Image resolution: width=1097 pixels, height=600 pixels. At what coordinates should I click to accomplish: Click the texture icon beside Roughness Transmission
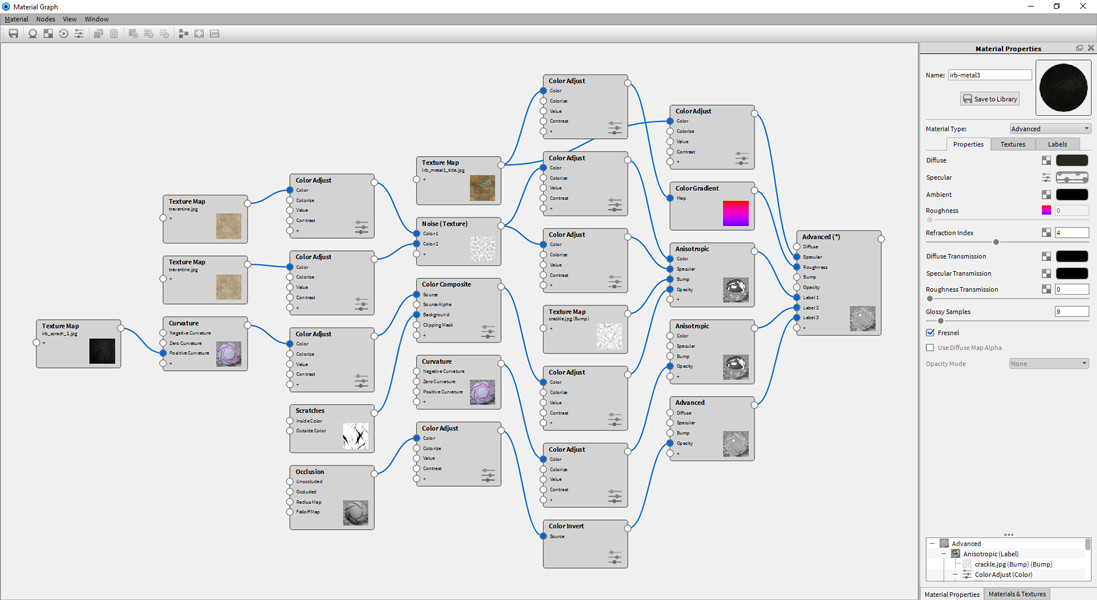click(x=1046, y=289)
